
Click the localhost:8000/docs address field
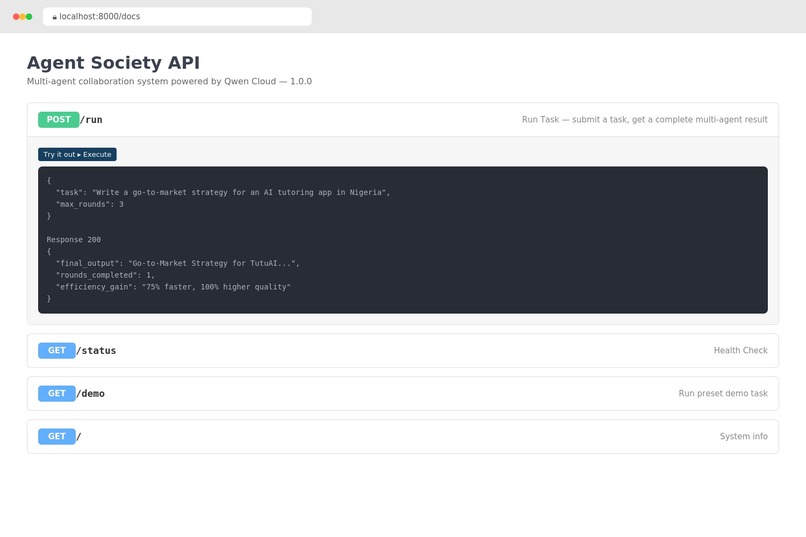(x=177, y=16)
